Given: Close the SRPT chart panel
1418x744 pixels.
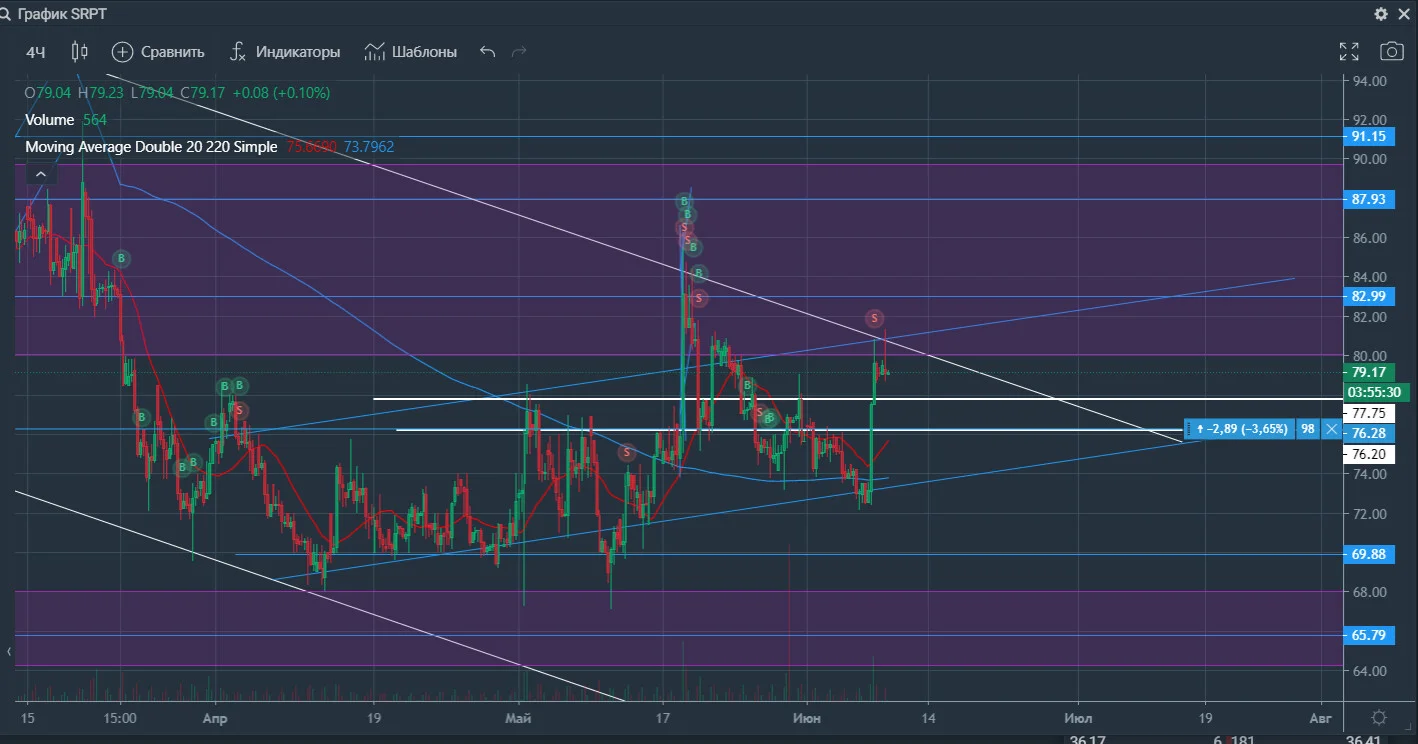Looking at the screenshot, I should (x=1404, y=14).
